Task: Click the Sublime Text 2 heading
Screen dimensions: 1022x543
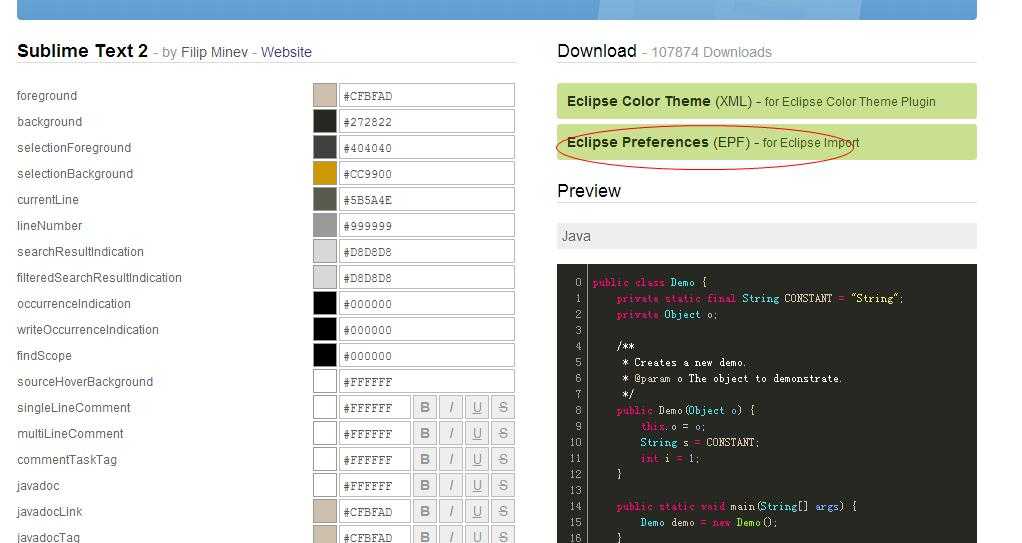Action: pos(82,51)
